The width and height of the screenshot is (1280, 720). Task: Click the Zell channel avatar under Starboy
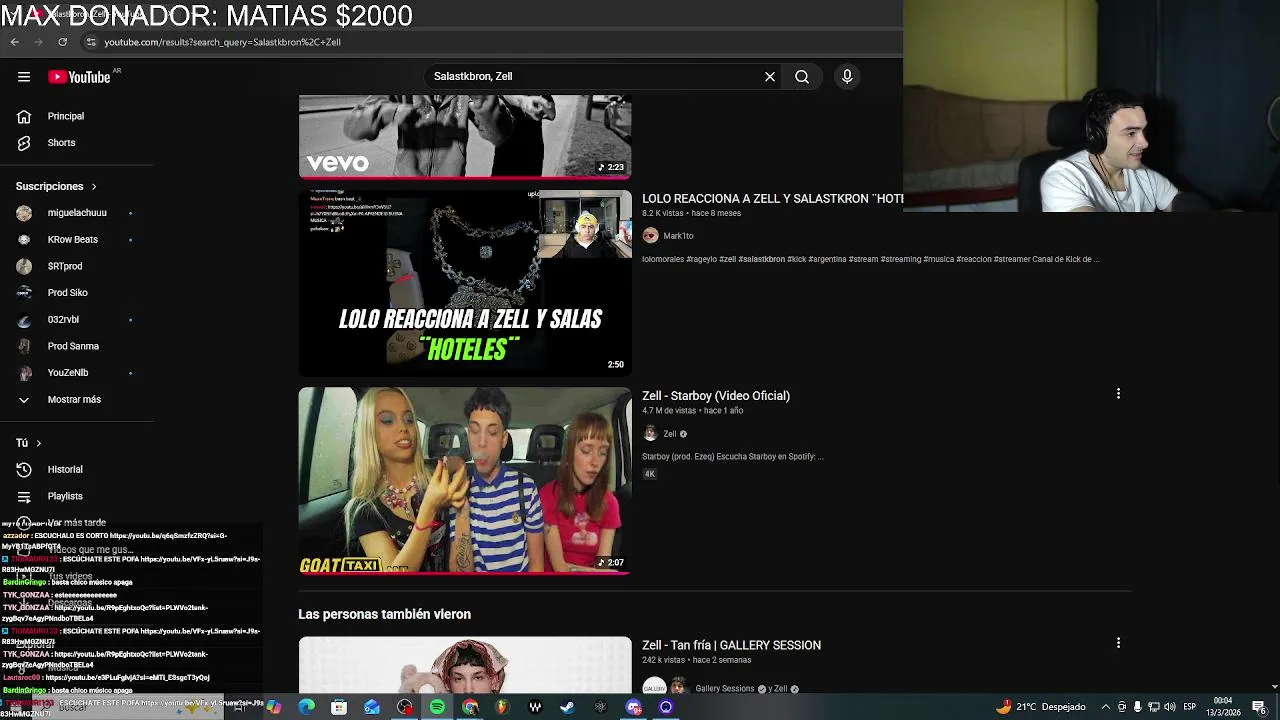[x=651, y=434]
